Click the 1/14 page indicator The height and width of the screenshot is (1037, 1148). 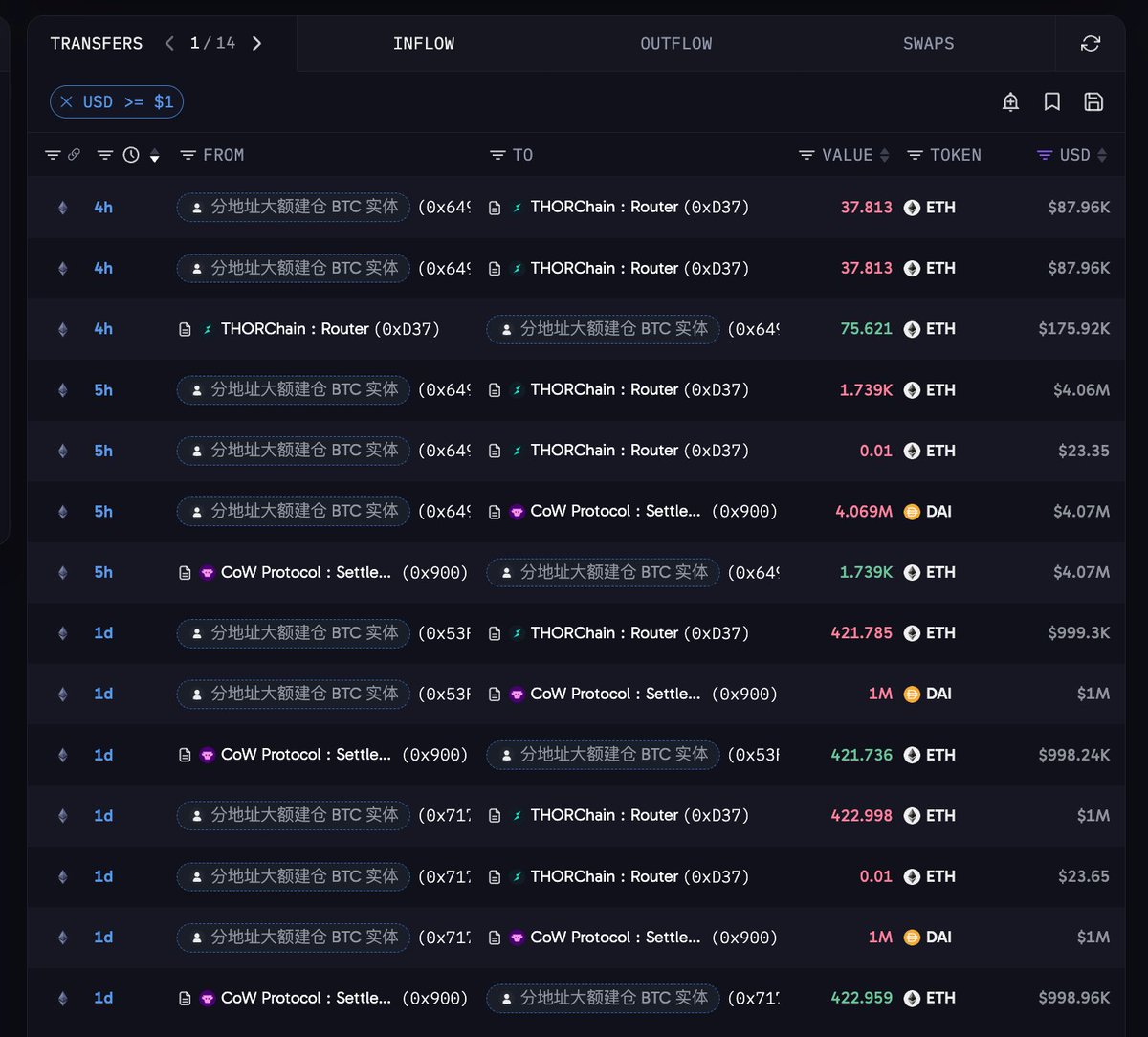click(x=212, y=43)
